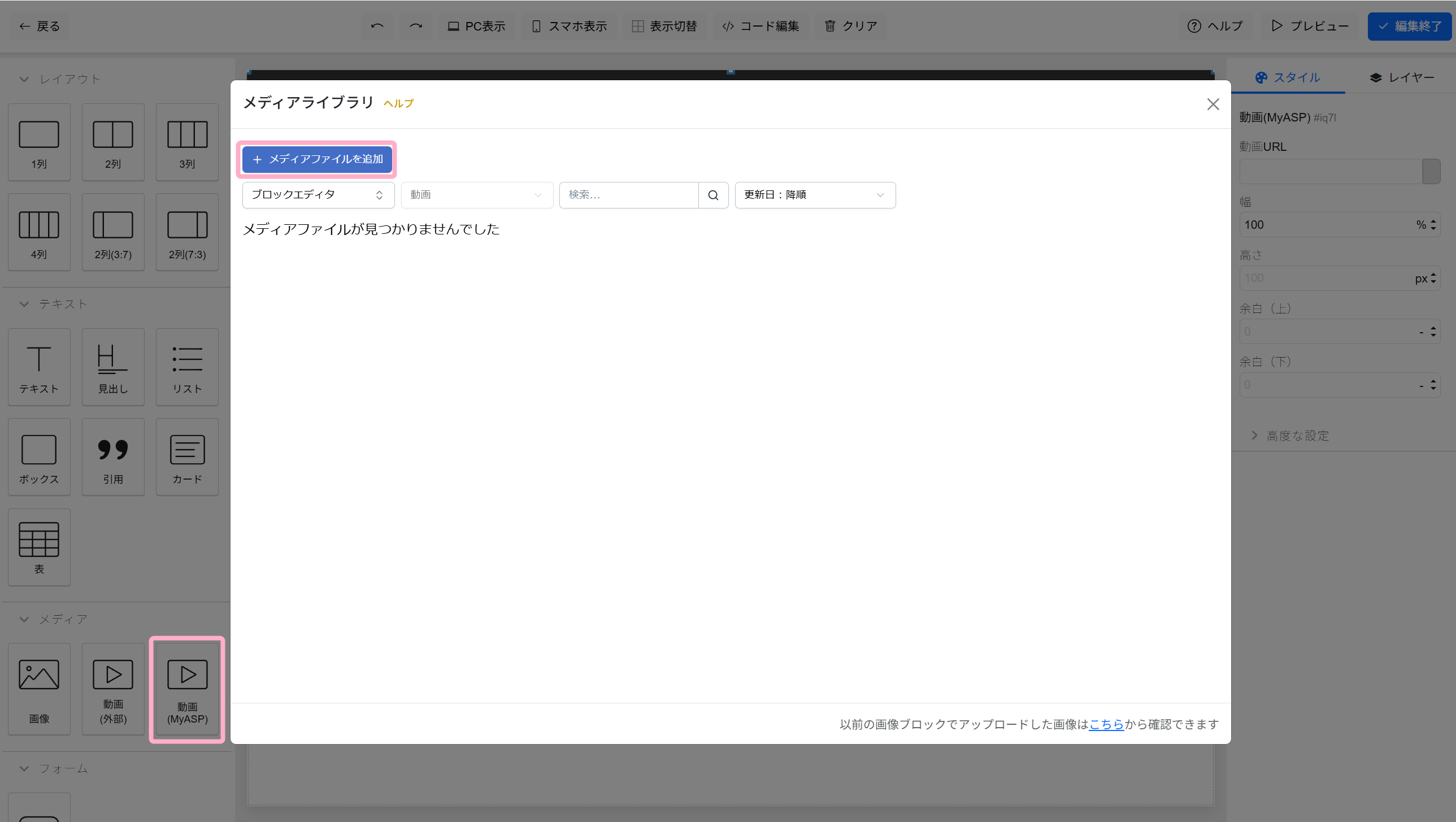Open the こちら link in footer
1456x822 pixels.
point(1106,724)
